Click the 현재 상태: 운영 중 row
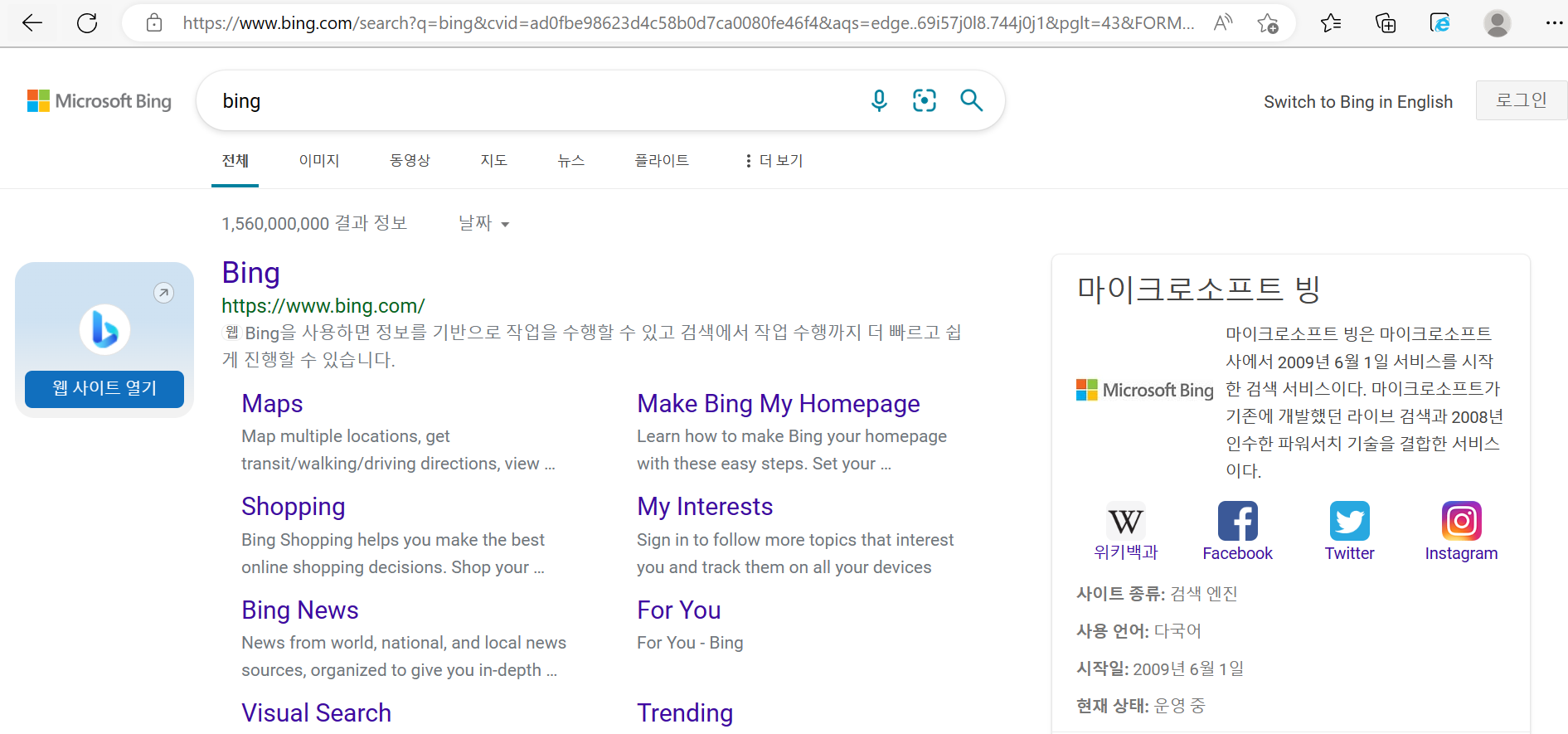Image resolution: width=1568 pixels, height=734 pixels. [x=1141, y=706]
